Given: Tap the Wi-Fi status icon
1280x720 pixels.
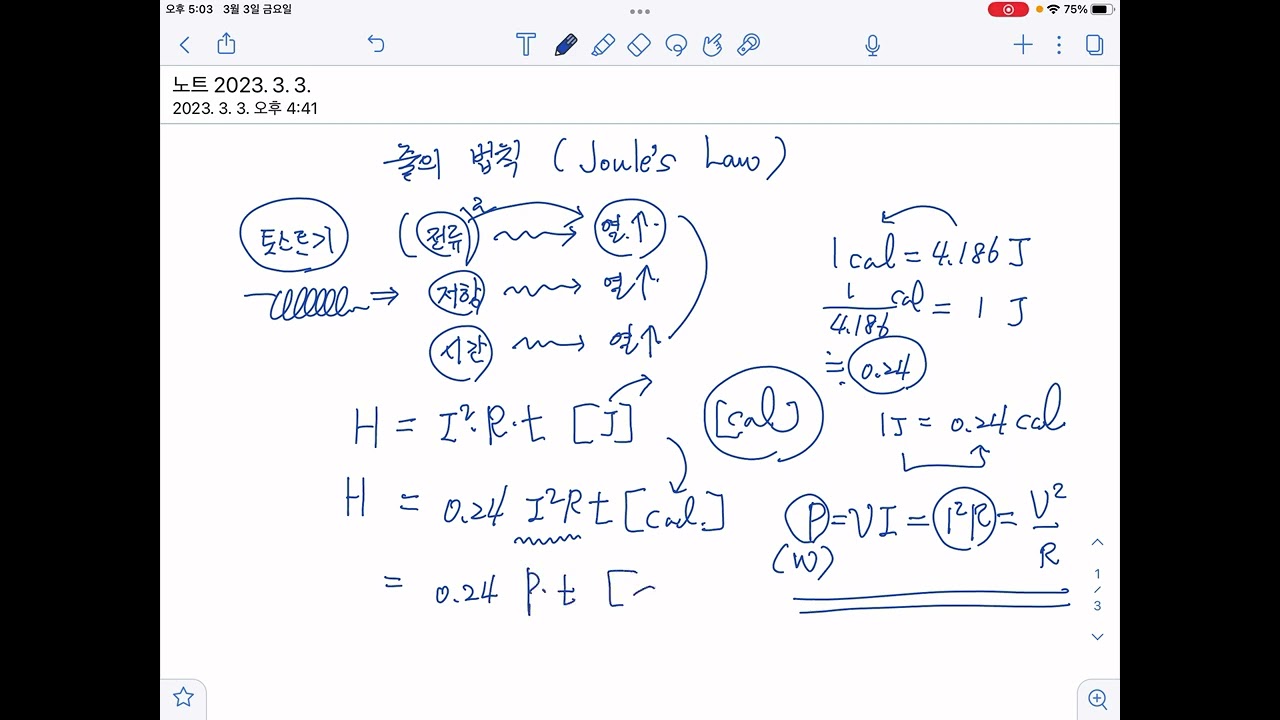Looking at the screenshot, I should [x=1053, y=9].
